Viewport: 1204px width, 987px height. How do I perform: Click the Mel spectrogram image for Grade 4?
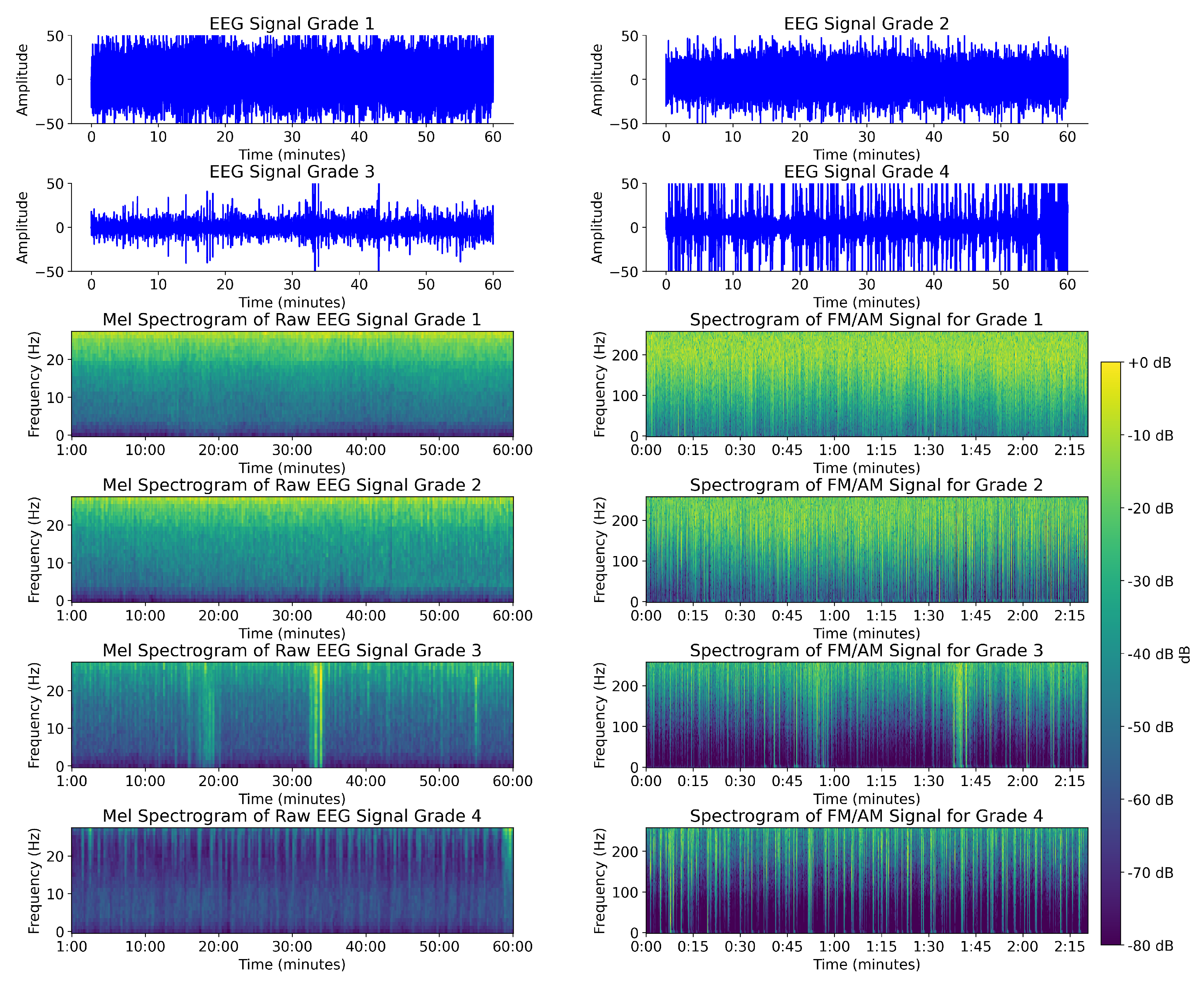pos(292,880)
